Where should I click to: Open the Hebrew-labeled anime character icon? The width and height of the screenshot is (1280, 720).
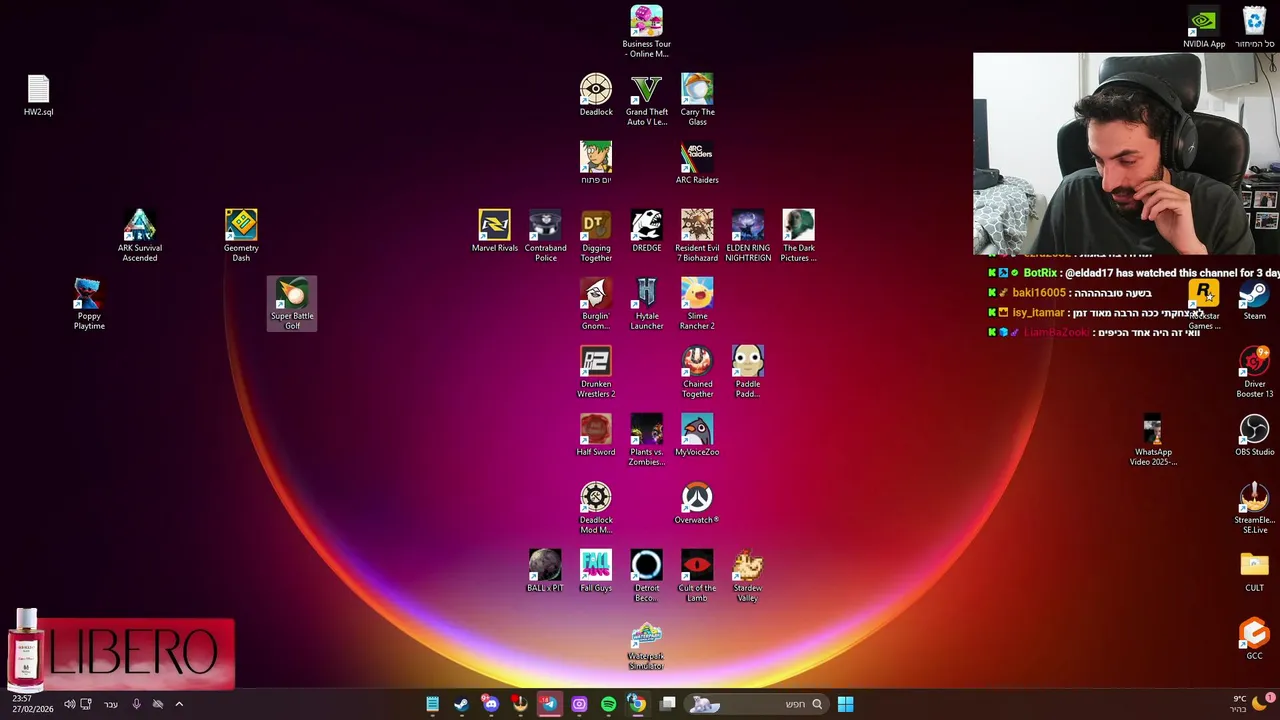pyautogui.click(x=596, y=163)
